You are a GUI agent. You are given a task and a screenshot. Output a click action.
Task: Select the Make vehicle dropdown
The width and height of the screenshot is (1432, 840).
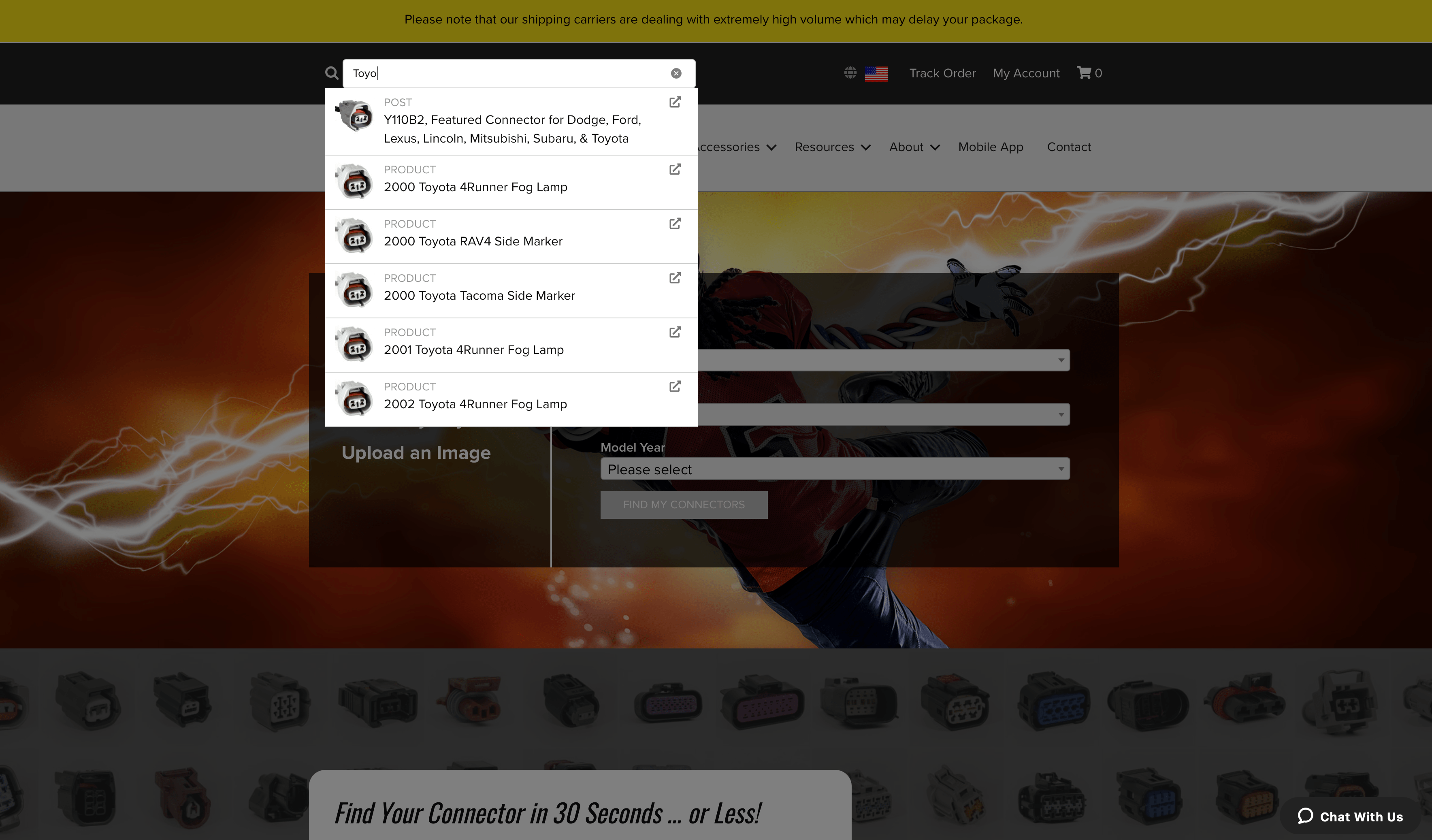coord(835,358)
